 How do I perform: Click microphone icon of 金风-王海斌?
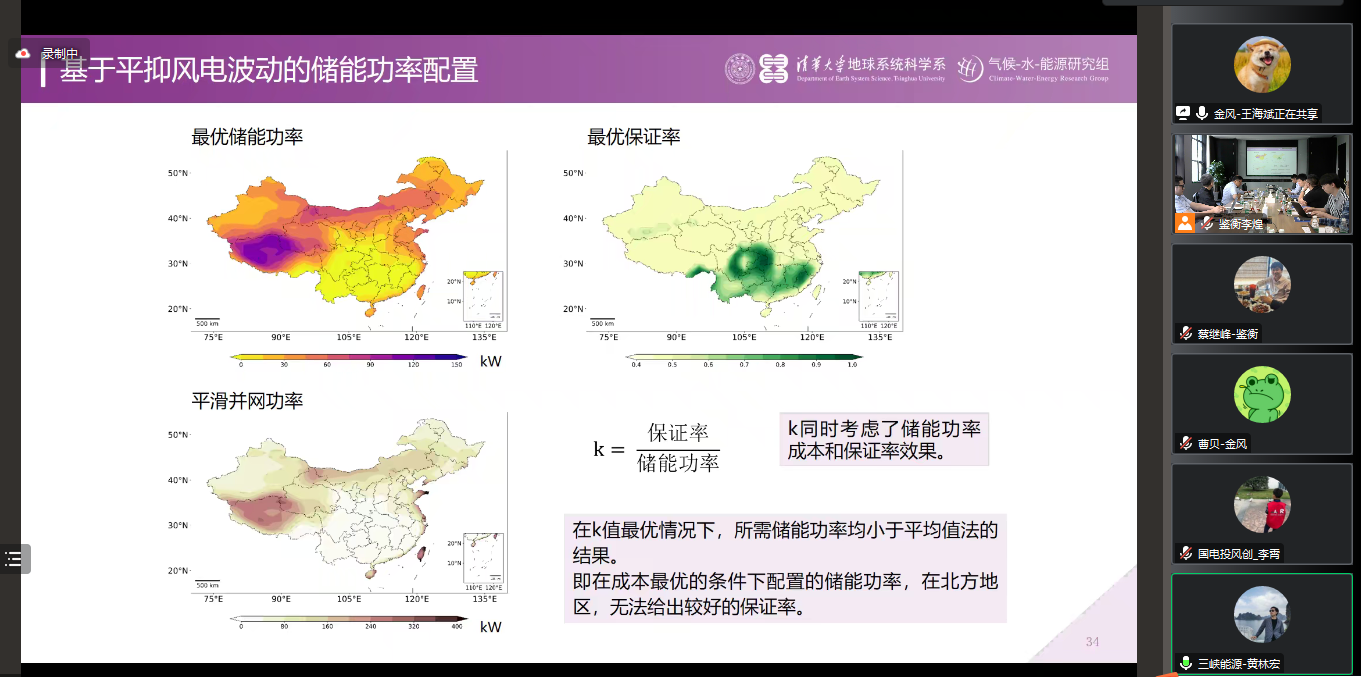[1202, 114]
